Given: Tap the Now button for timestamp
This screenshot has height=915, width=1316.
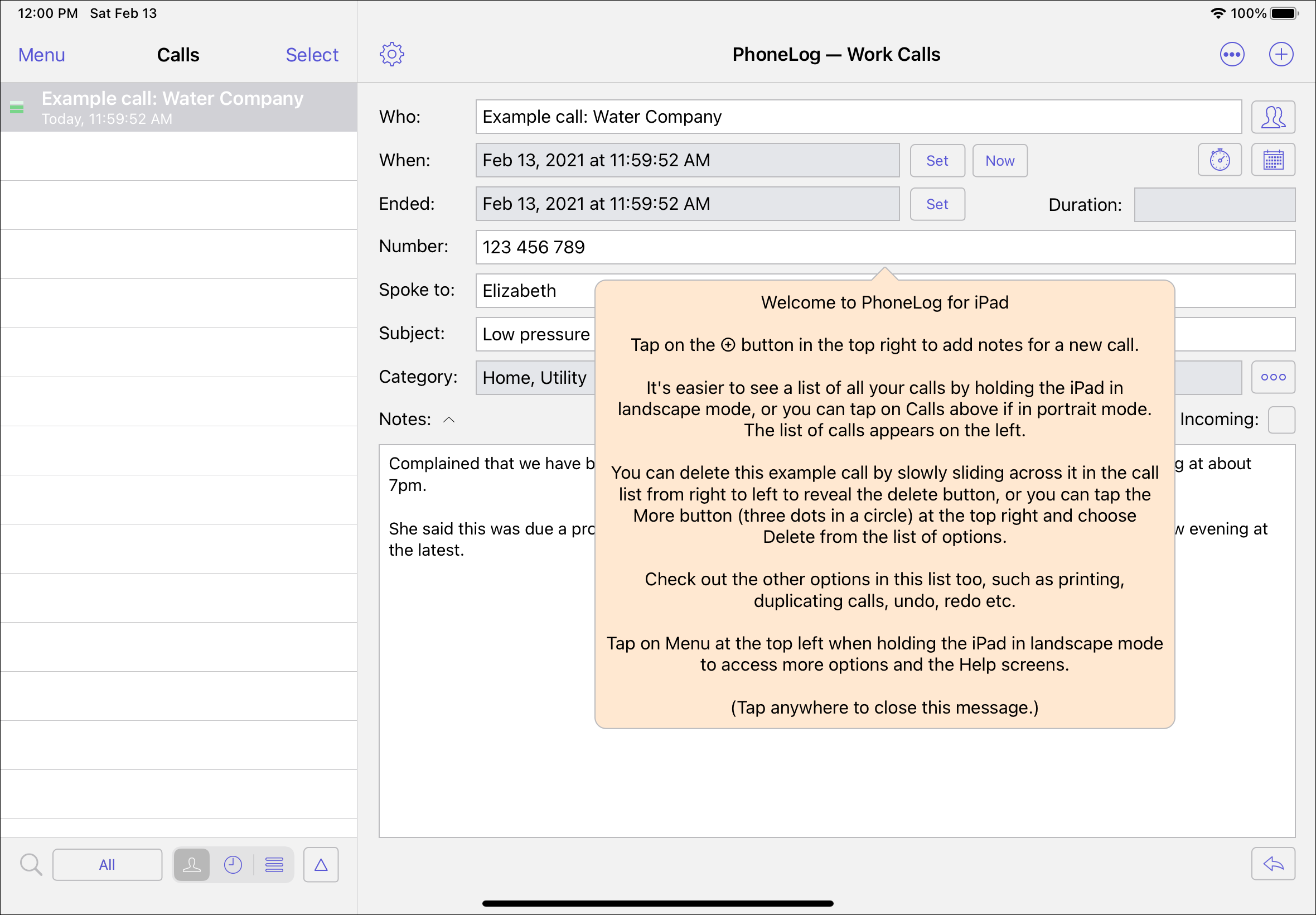Looking at the screenshot, I should click(1000, 161).
